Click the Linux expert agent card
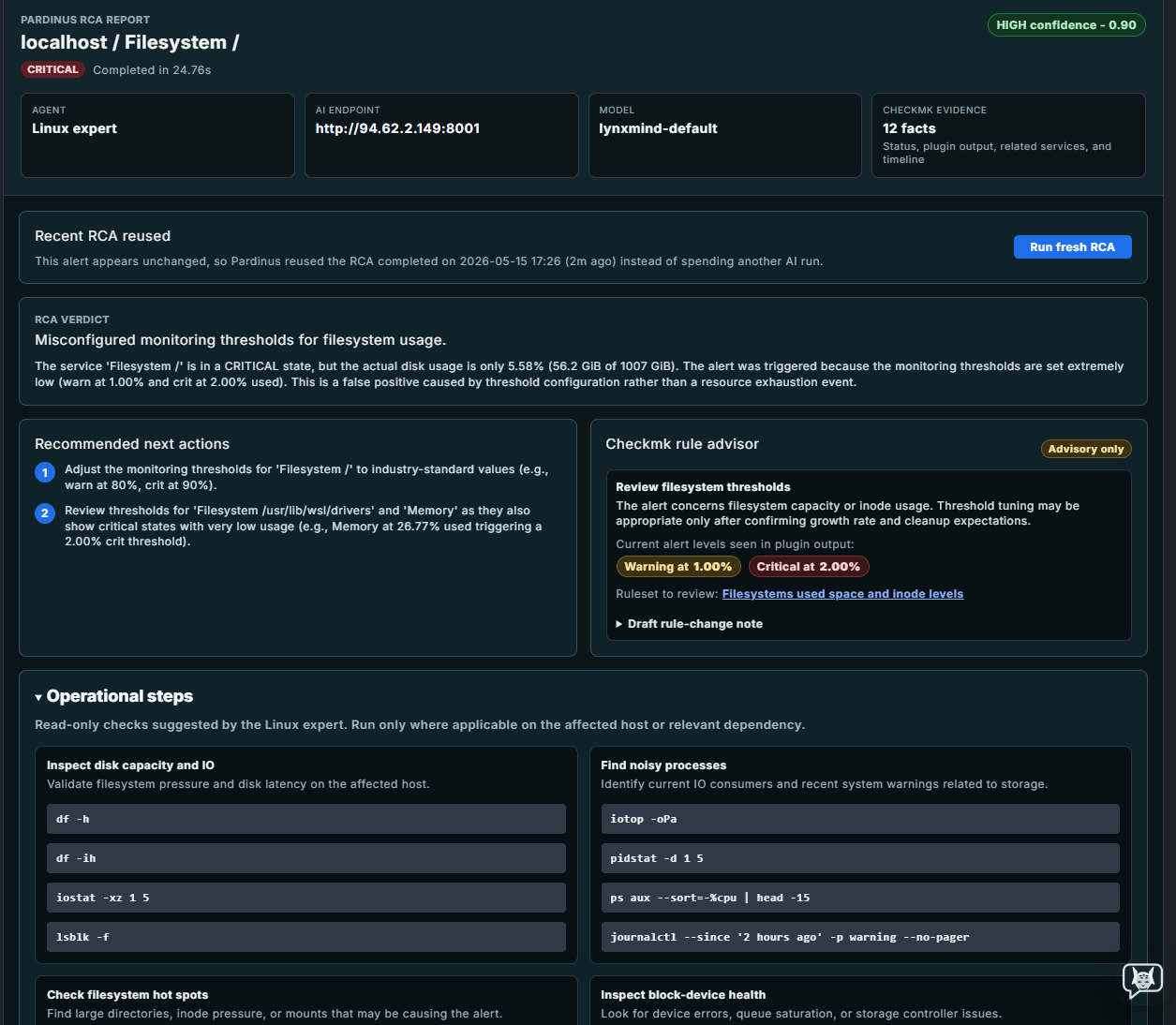The height and width of the screenshot is (1025, 1176). (x=157, y=135)
